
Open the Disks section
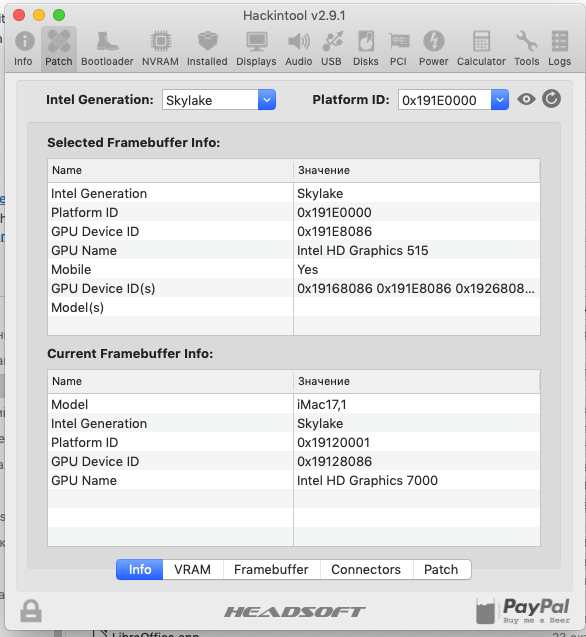coord(366,49)
